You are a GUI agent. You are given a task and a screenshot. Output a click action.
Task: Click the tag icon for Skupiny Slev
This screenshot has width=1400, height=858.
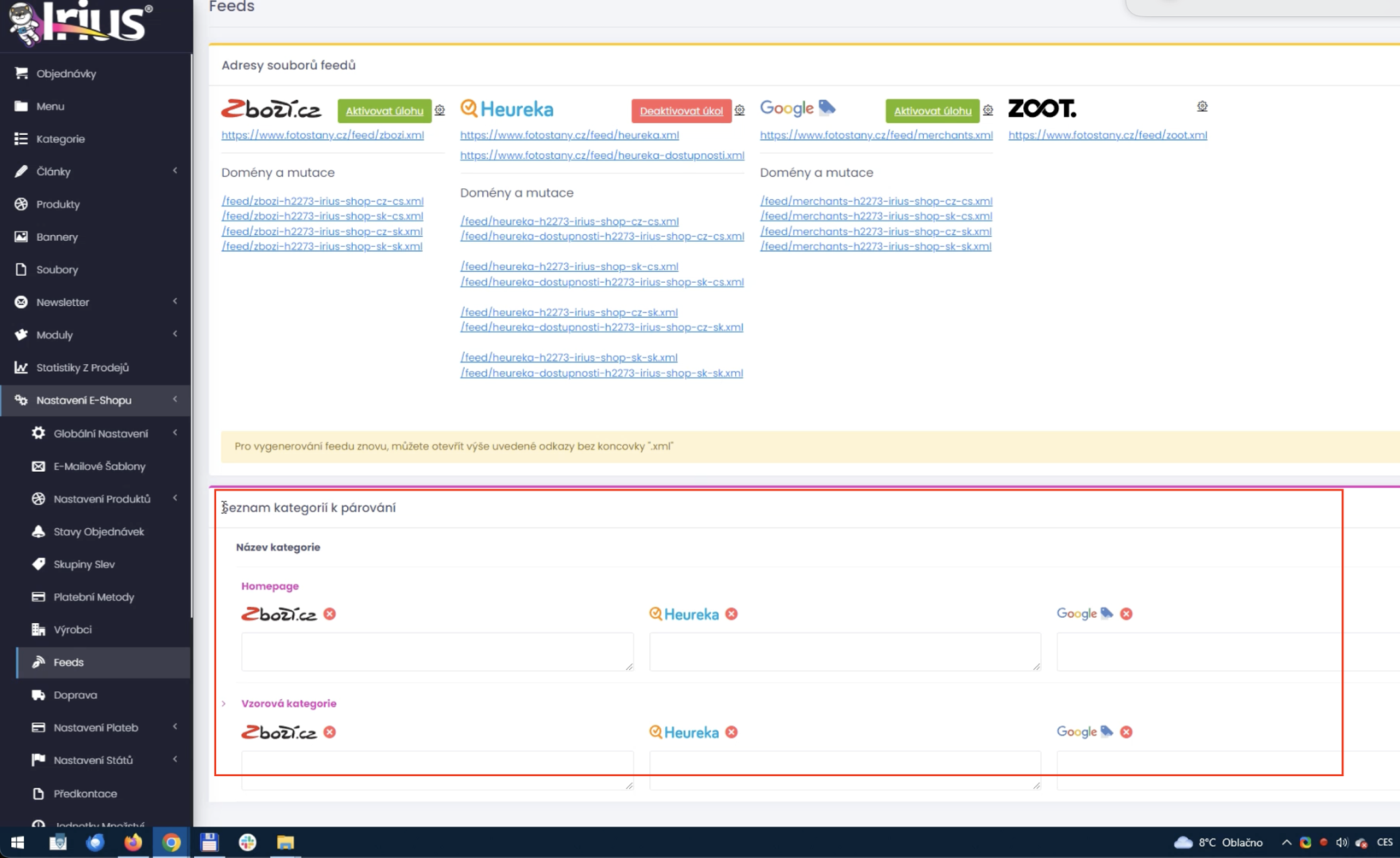click(38, 564)
